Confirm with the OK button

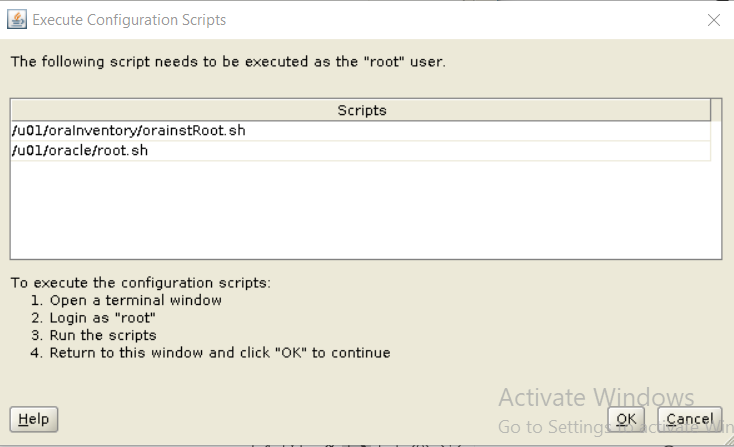626,419
